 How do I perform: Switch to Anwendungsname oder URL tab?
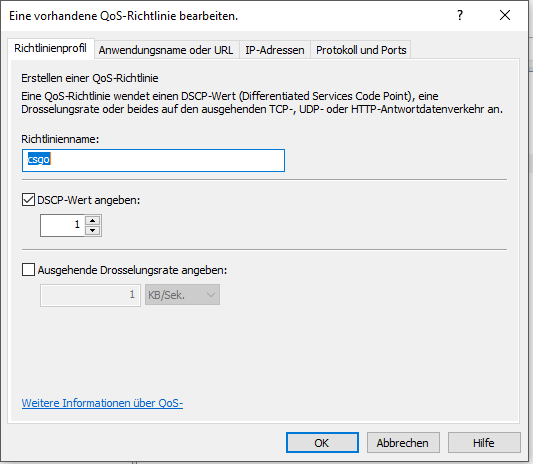(166, 50)
